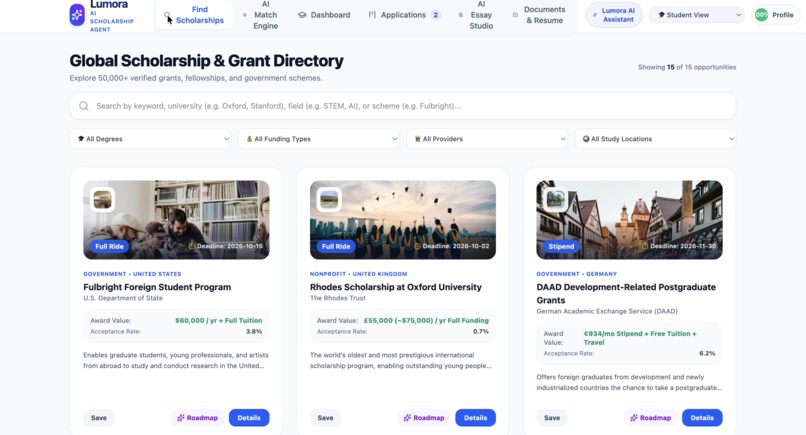Click the sparkle icon on Rhodes Roadmap
Viewport: 806px width, 435px height.
(407, 418)
